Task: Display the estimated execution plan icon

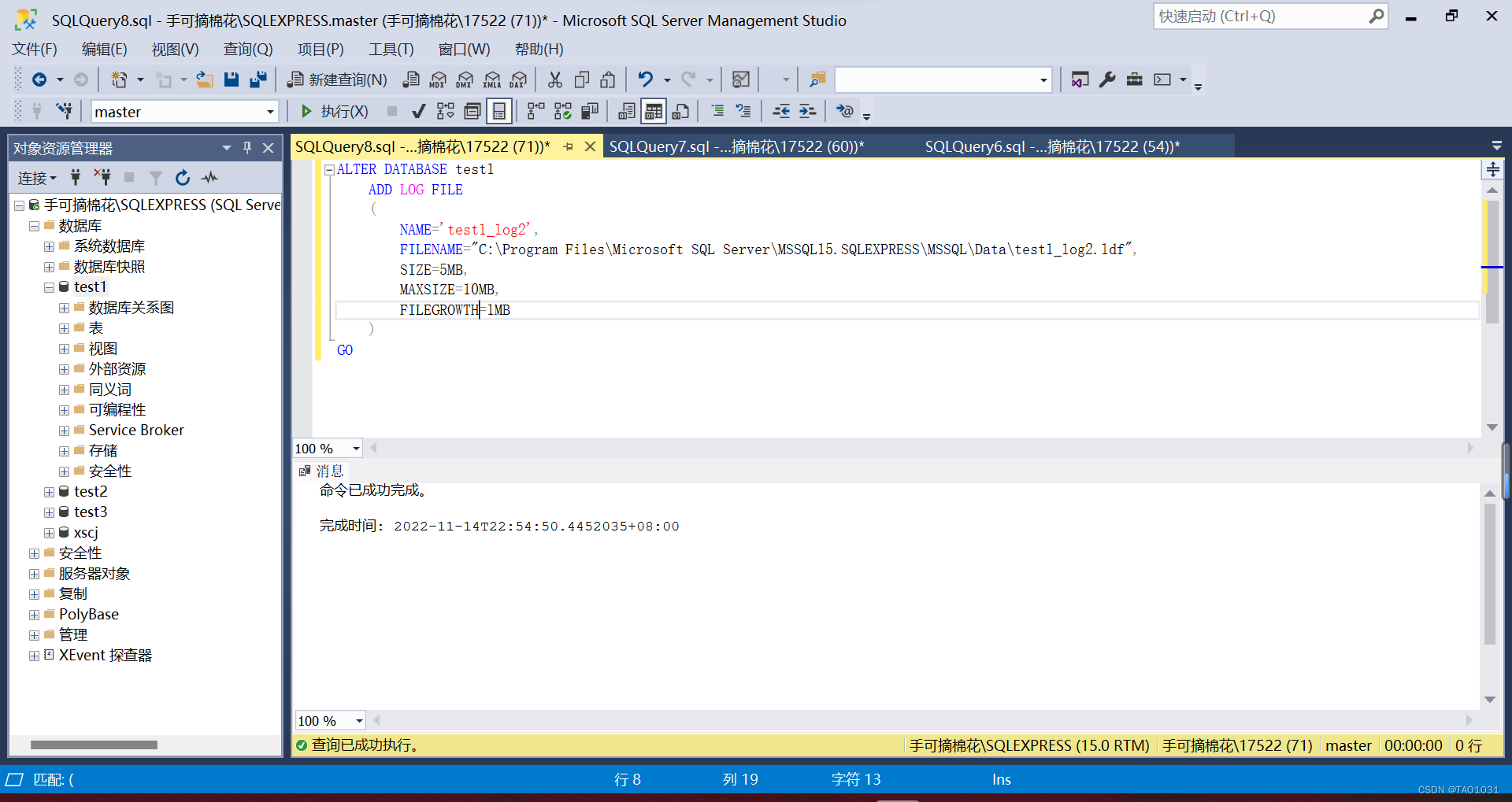Action: click(446, 112)
